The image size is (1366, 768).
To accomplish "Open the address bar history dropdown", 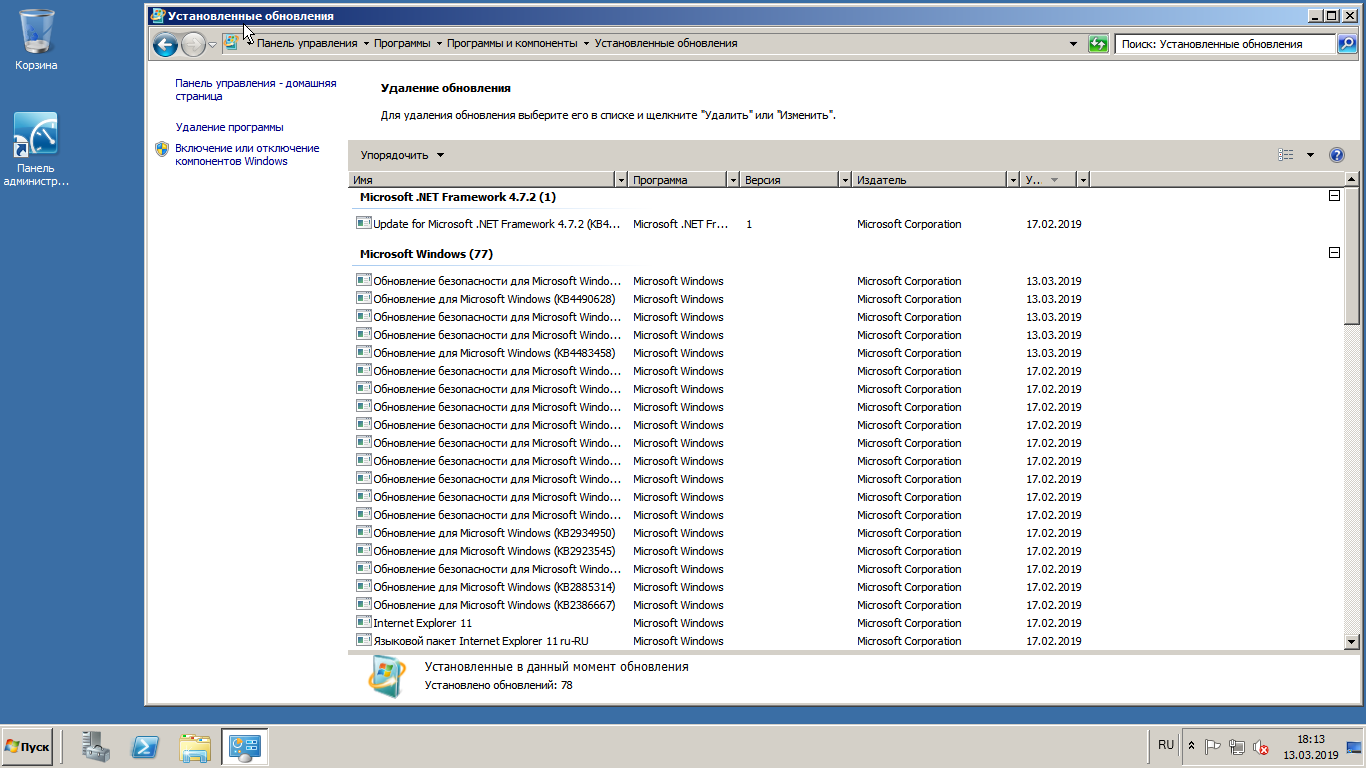I will tap(1074, 44).
